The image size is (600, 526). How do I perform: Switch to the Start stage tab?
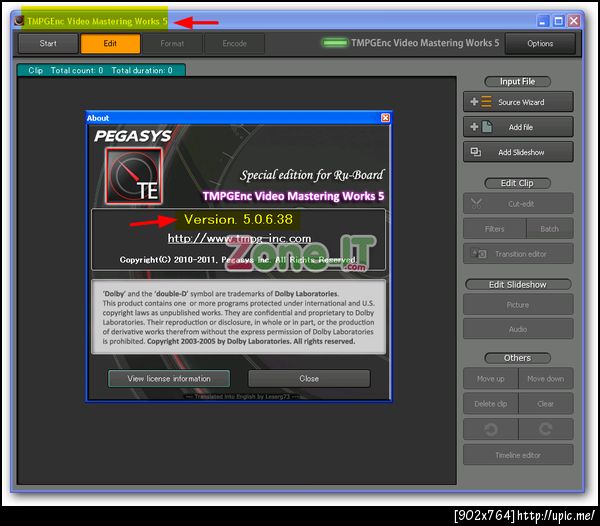[x=48, y=44]
